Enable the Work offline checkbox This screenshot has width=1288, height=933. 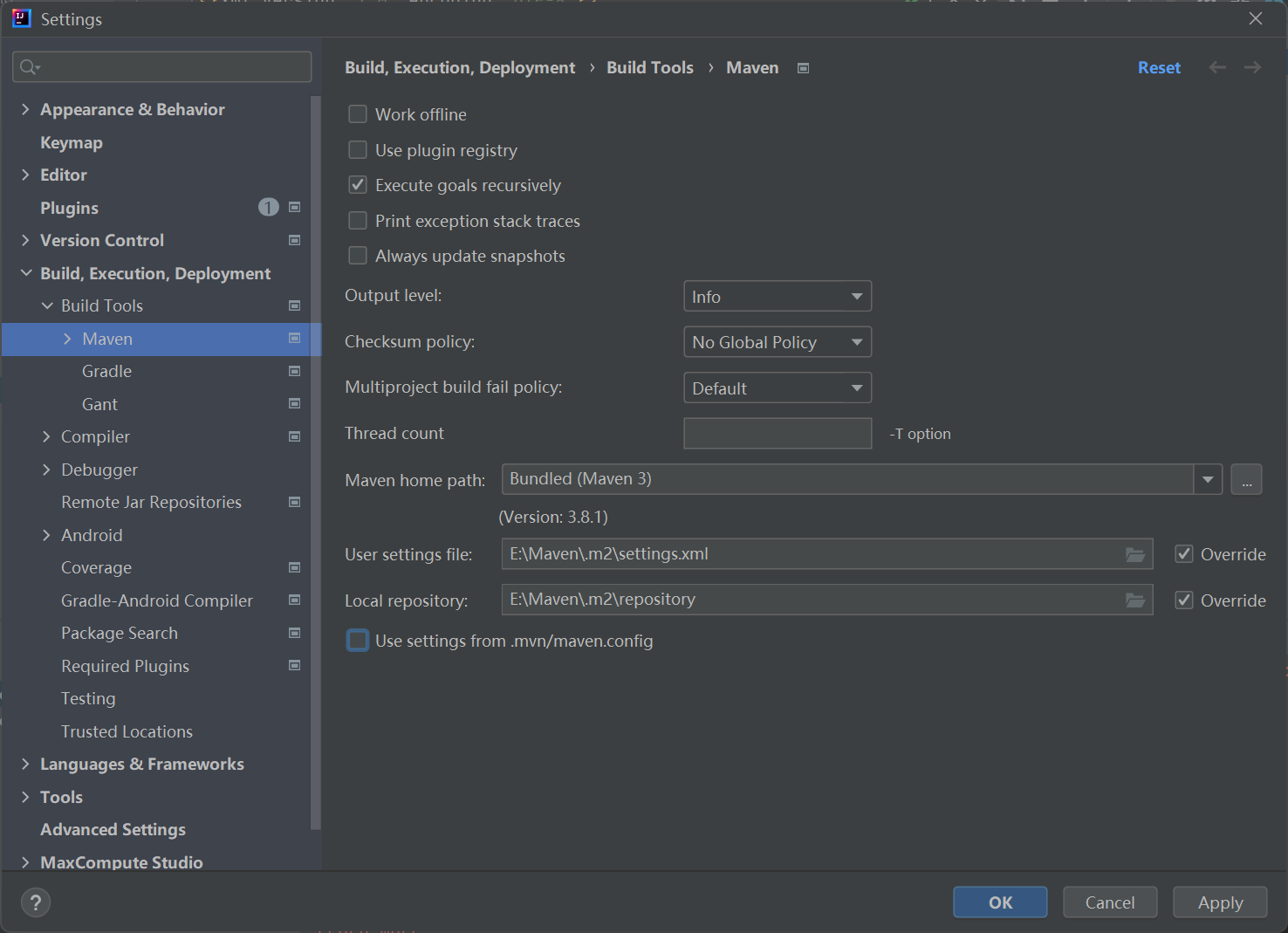pos(358,114)
